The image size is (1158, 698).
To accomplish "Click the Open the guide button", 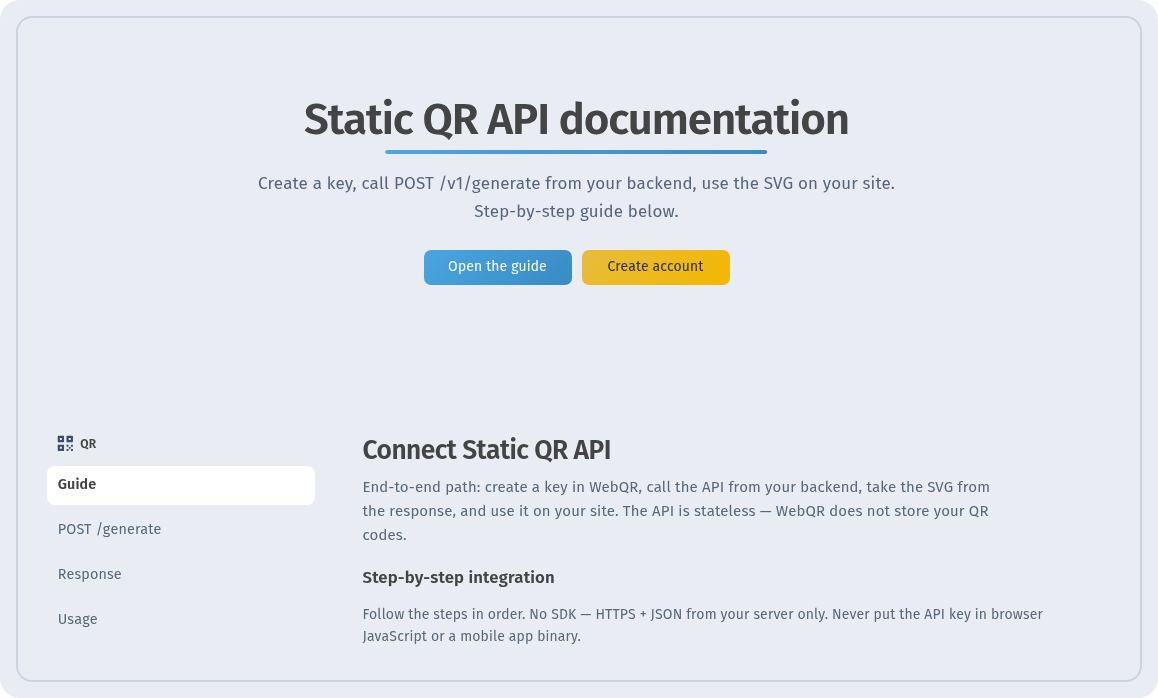I will (x=497, y=267).
